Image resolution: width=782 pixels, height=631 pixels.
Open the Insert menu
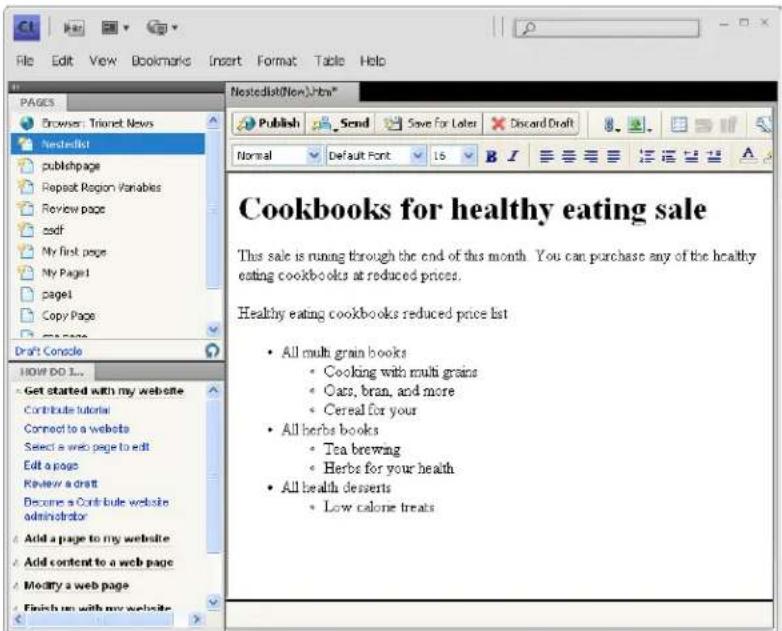[225, 61]
